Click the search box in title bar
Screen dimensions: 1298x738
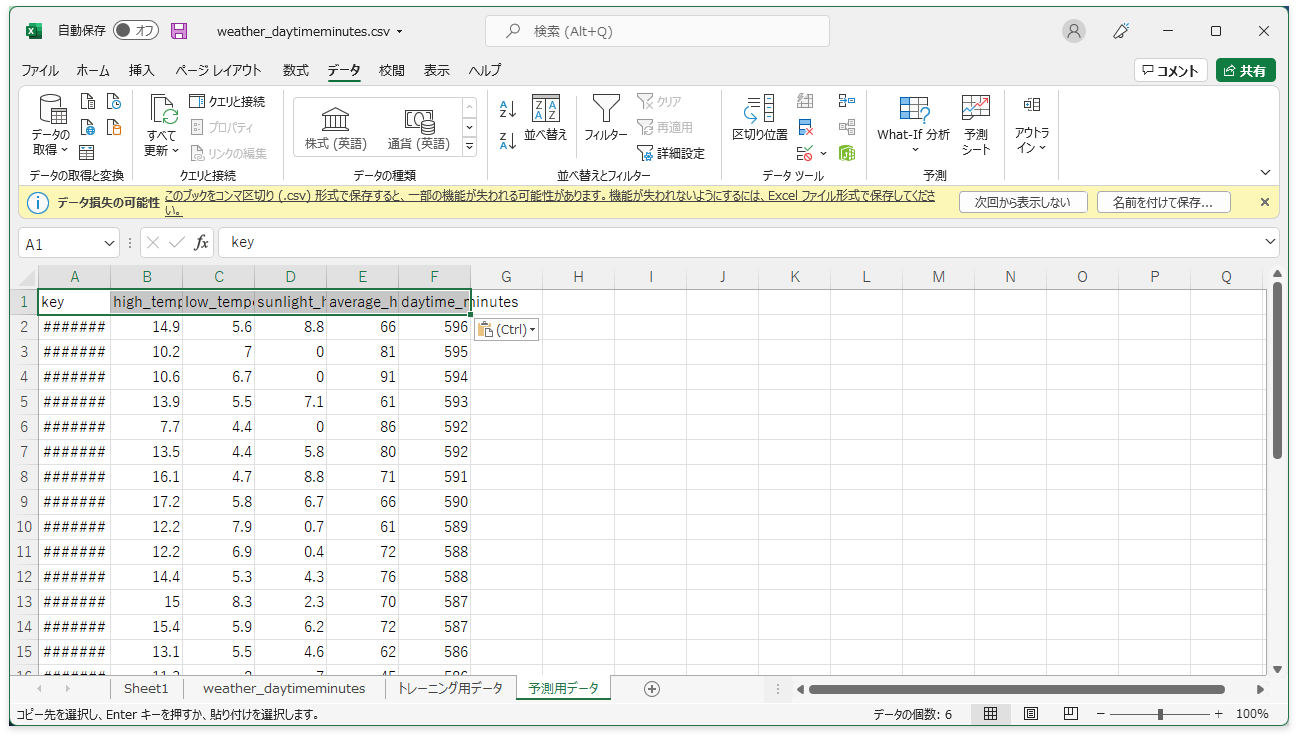point(657,31)
